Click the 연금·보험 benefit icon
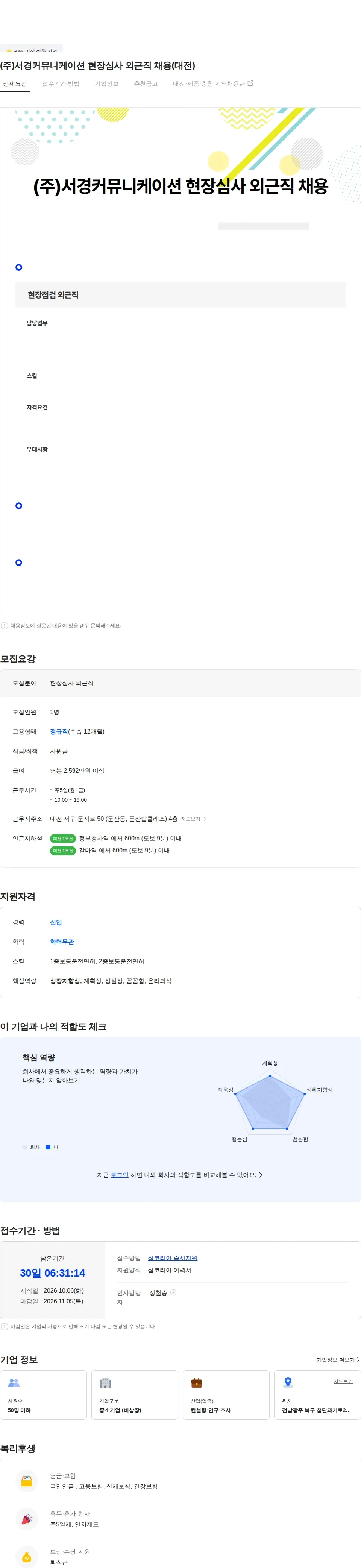This screenshot has width=361, height=1568. click(27, 1481)
